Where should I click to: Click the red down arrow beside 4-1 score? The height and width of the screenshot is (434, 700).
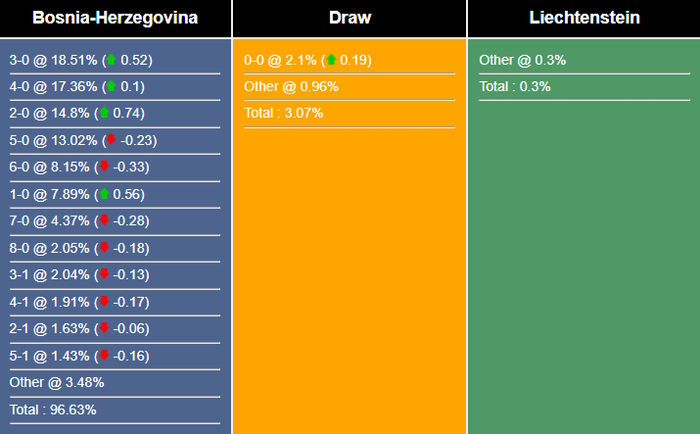103,302
